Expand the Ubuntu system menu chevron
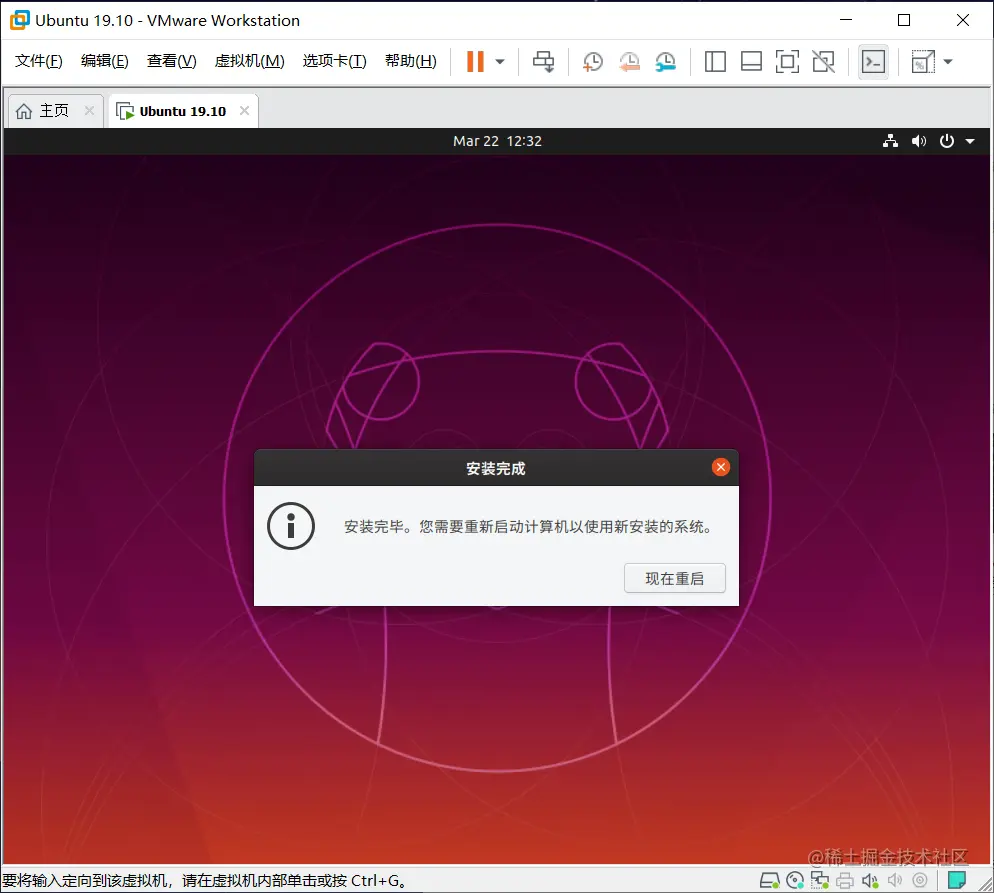This screenshot has height=893, width=994. point(971,141)
